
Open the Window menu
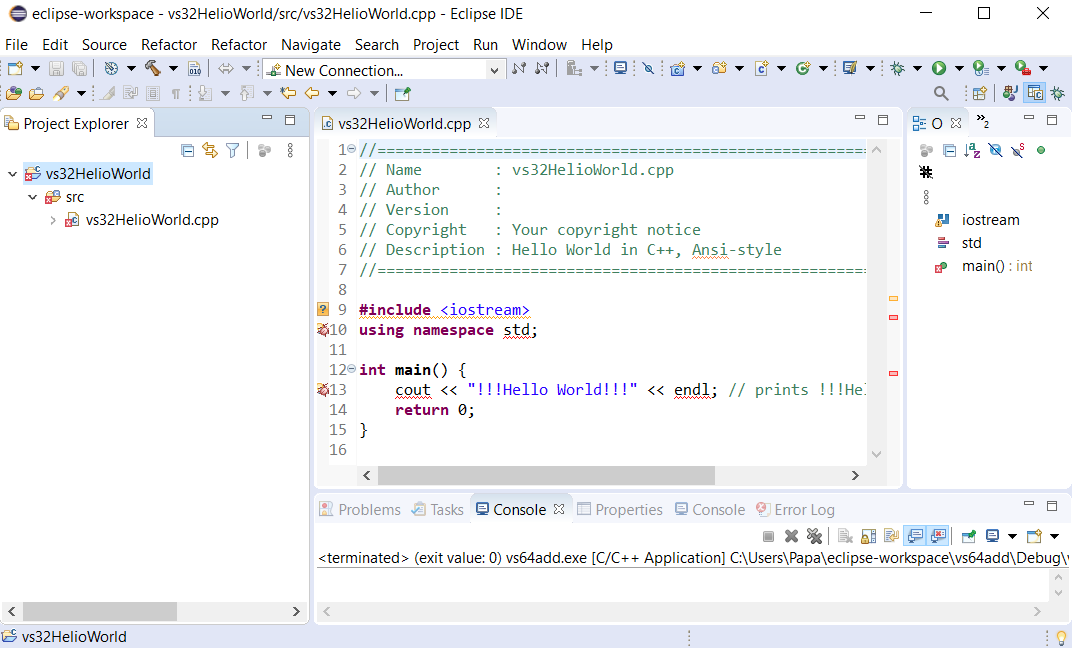(x=539, y=44)
